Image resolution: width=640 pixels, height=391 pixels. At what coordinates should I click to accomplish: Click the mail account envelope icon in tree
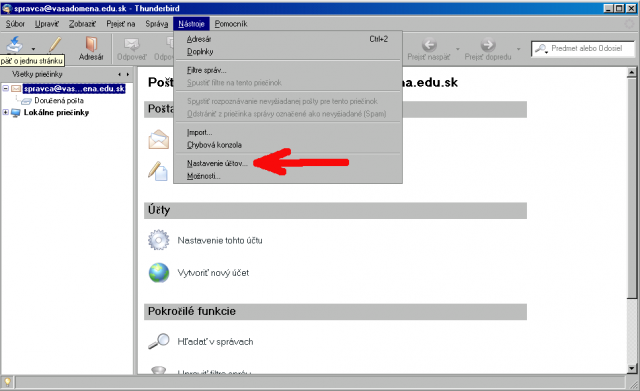[x=16, y=89]
